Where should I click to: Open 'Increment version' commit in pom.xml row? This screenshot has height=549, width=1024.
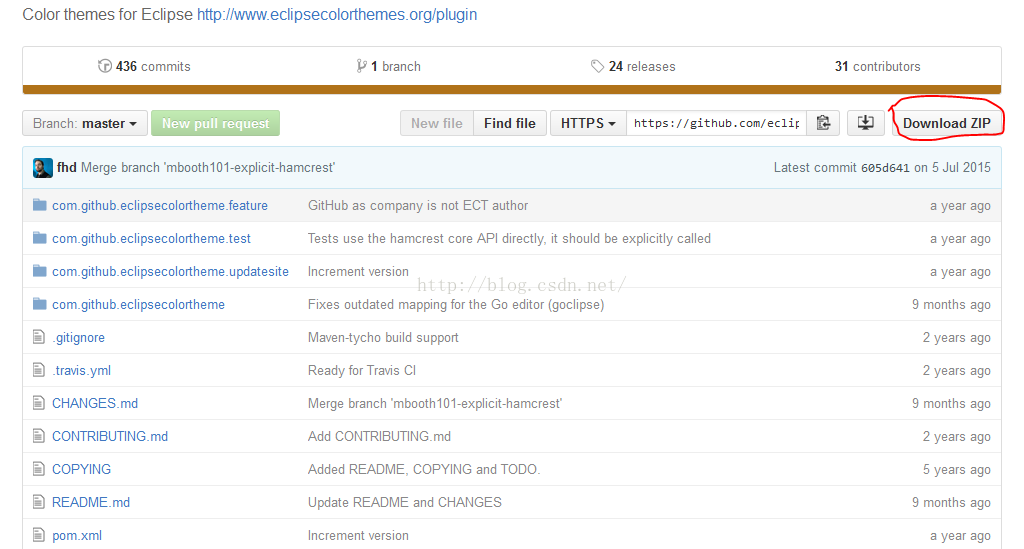click(359, 535)
